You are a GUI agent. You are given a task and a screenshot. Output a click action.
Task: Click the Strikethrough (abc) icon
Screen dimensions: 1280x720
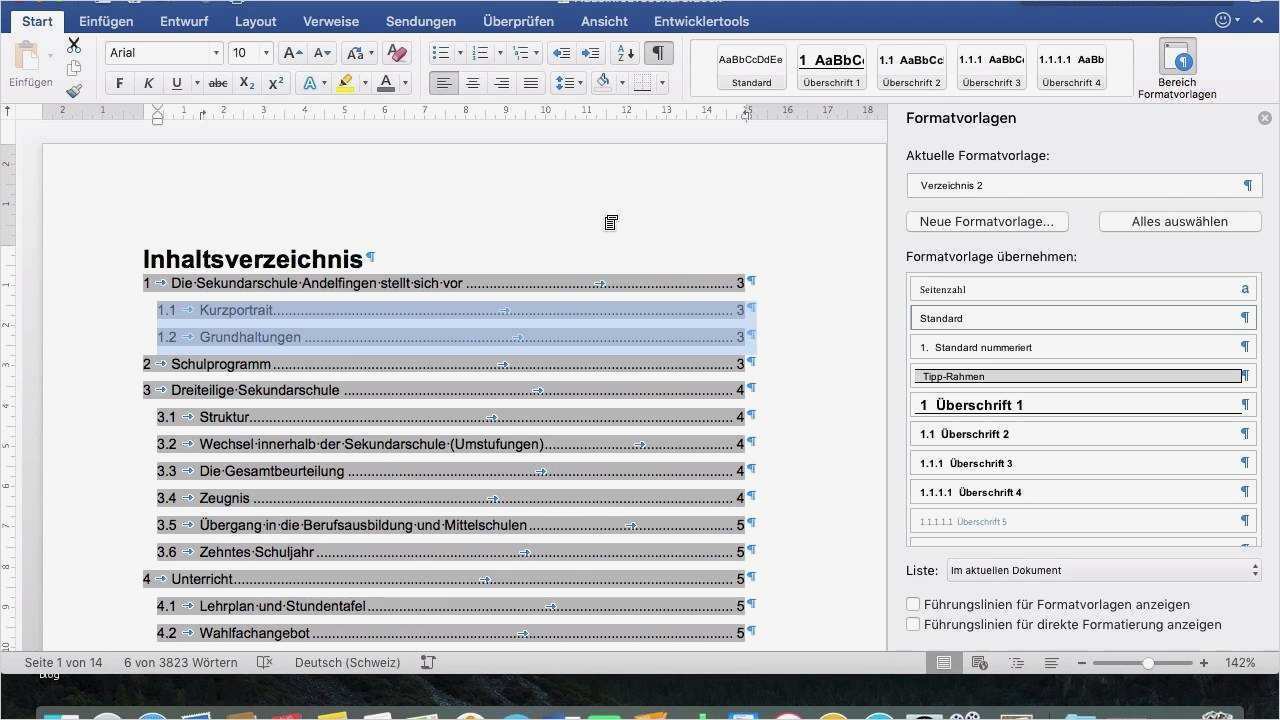click(218, 84)
